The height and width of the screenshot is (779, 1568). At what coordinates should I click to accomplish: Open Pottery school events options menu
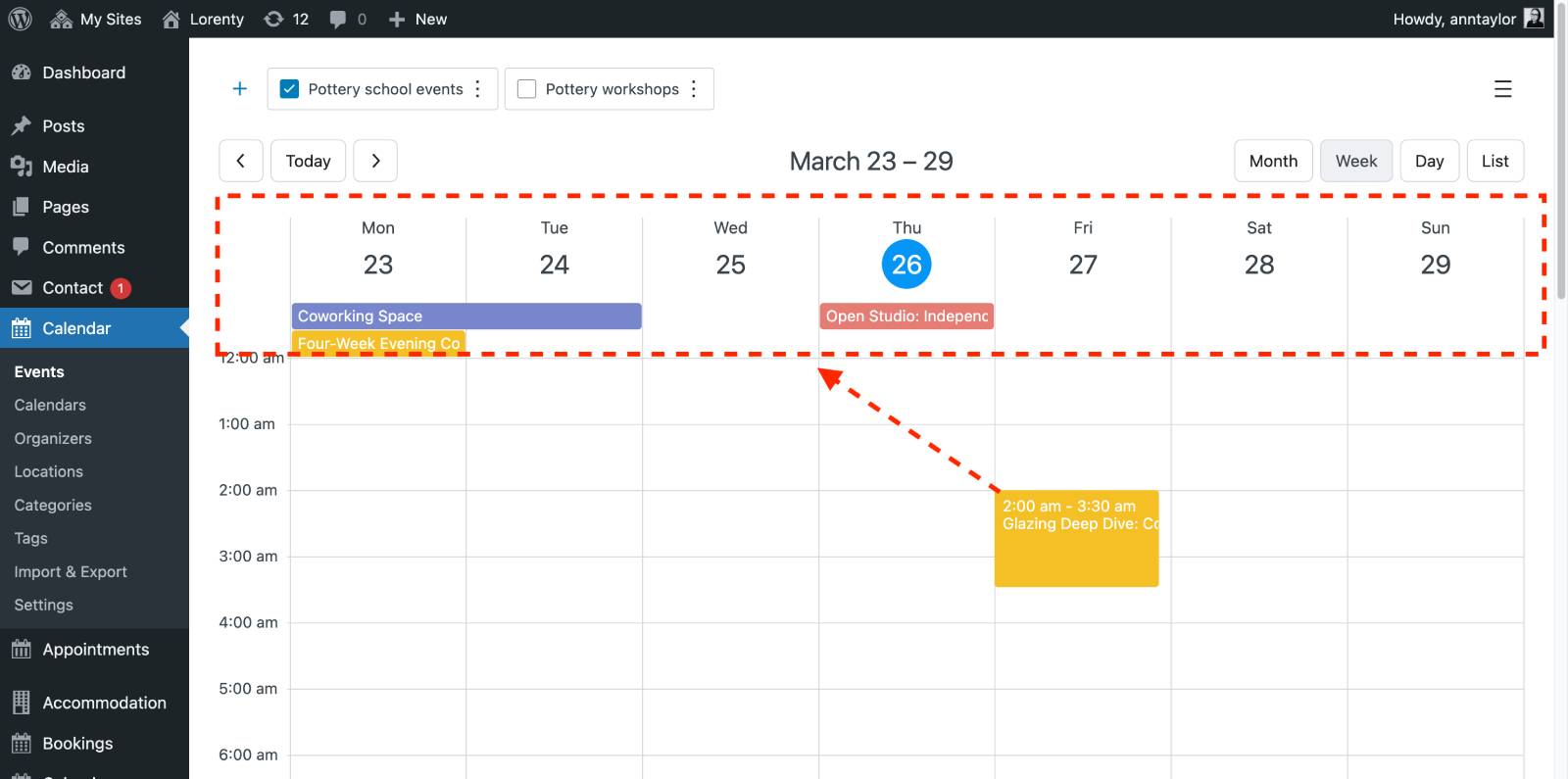[478, 89]
